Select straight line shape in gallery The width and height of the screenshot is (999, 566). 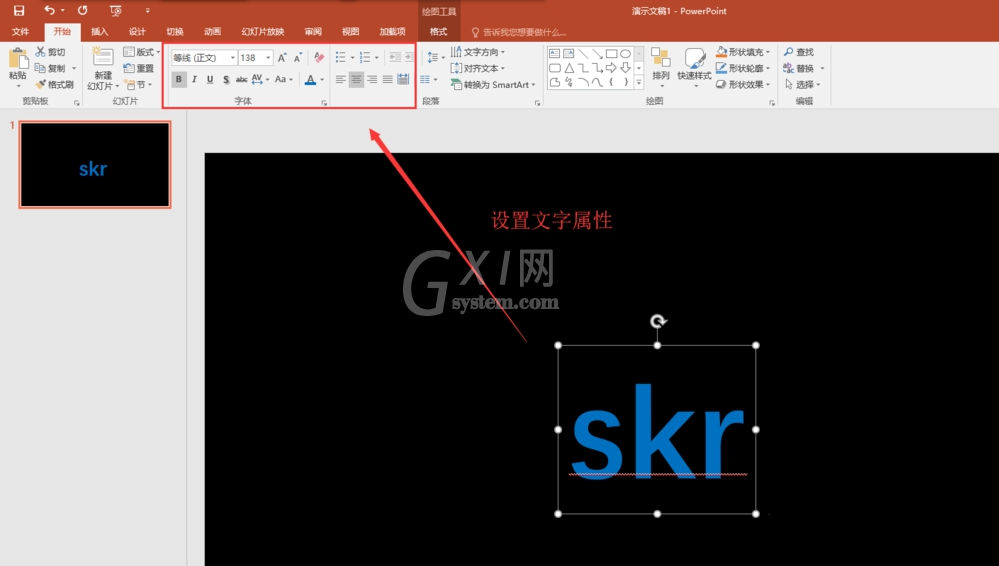click(x=583, y=54)
